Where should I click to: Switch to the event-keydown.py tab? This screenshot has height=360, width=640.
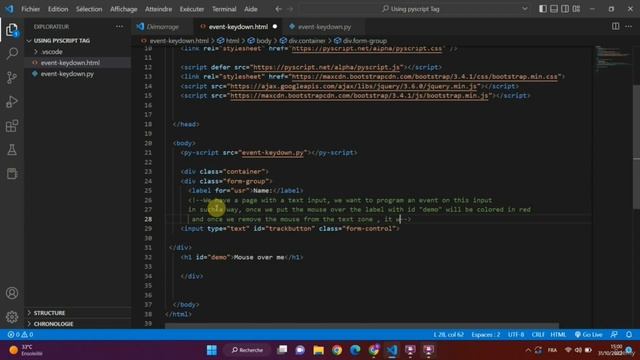324,27
